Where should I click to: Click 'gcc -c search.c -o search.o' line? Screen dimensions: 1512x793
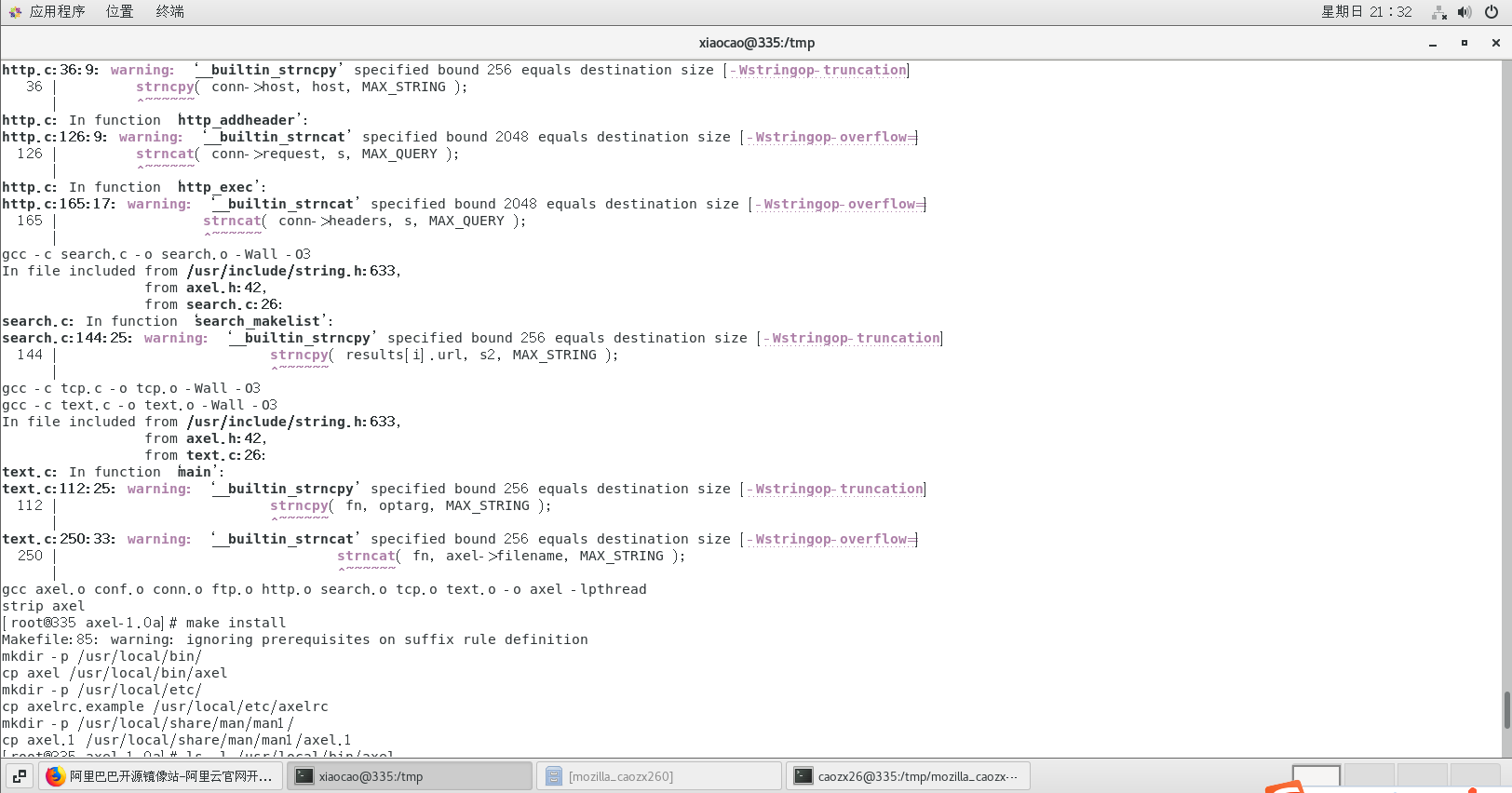click(156, 254)
